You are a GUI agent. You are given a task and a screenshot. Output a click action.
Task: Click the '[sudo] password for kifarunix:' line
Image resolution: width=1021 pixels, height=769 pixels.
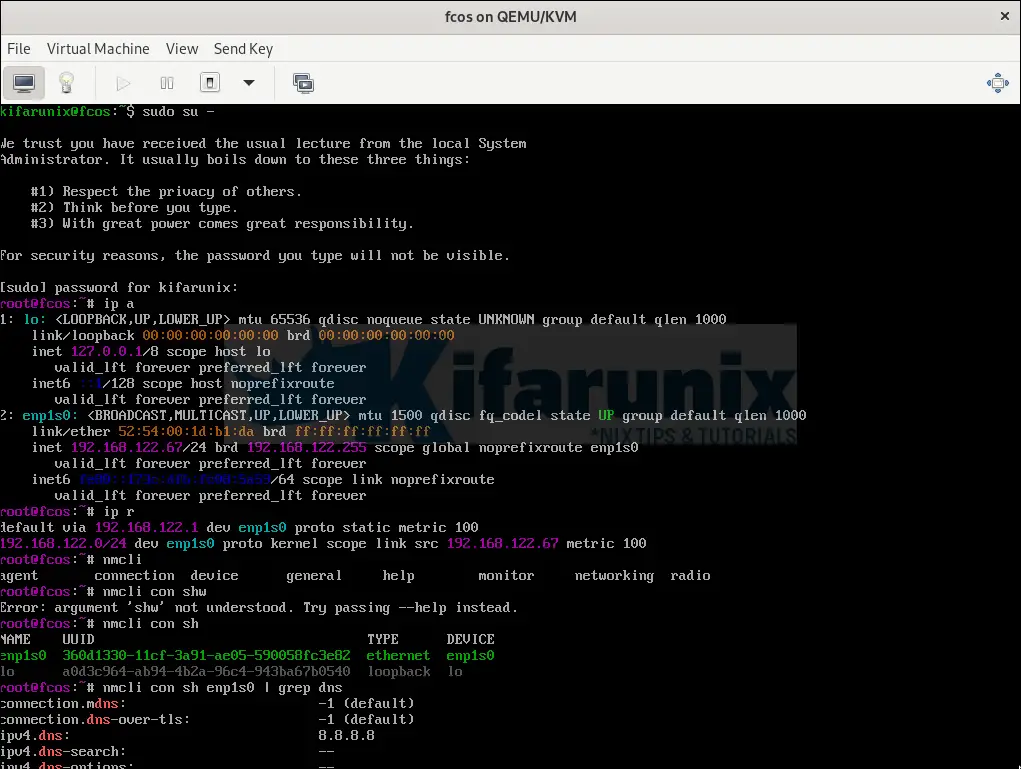(x=119, y=287)
